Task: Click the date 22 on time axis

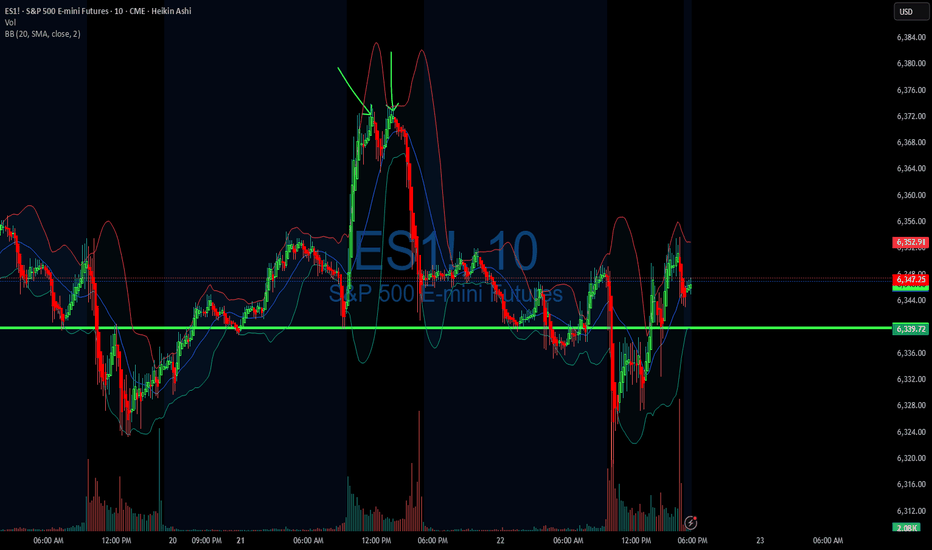Action: pyautogui.click(x=500, y=540)
